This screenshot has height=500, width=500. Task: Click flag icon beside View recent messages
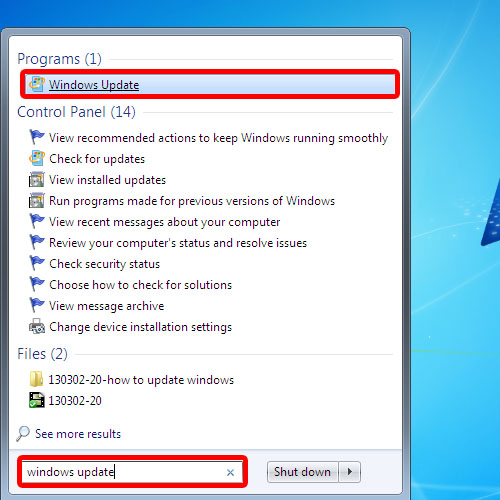(37, 221)
